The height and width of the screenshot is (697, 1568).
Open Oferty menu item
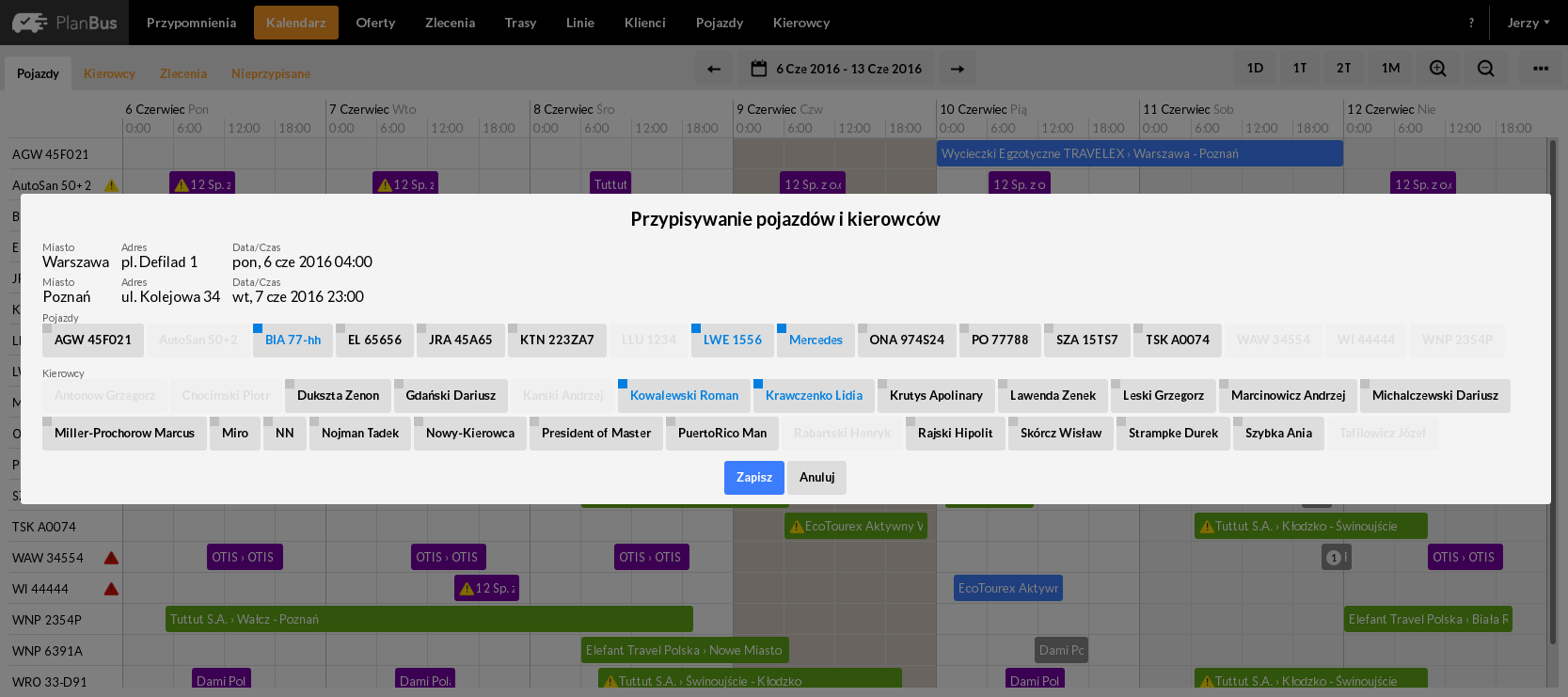tap(375, 23)
